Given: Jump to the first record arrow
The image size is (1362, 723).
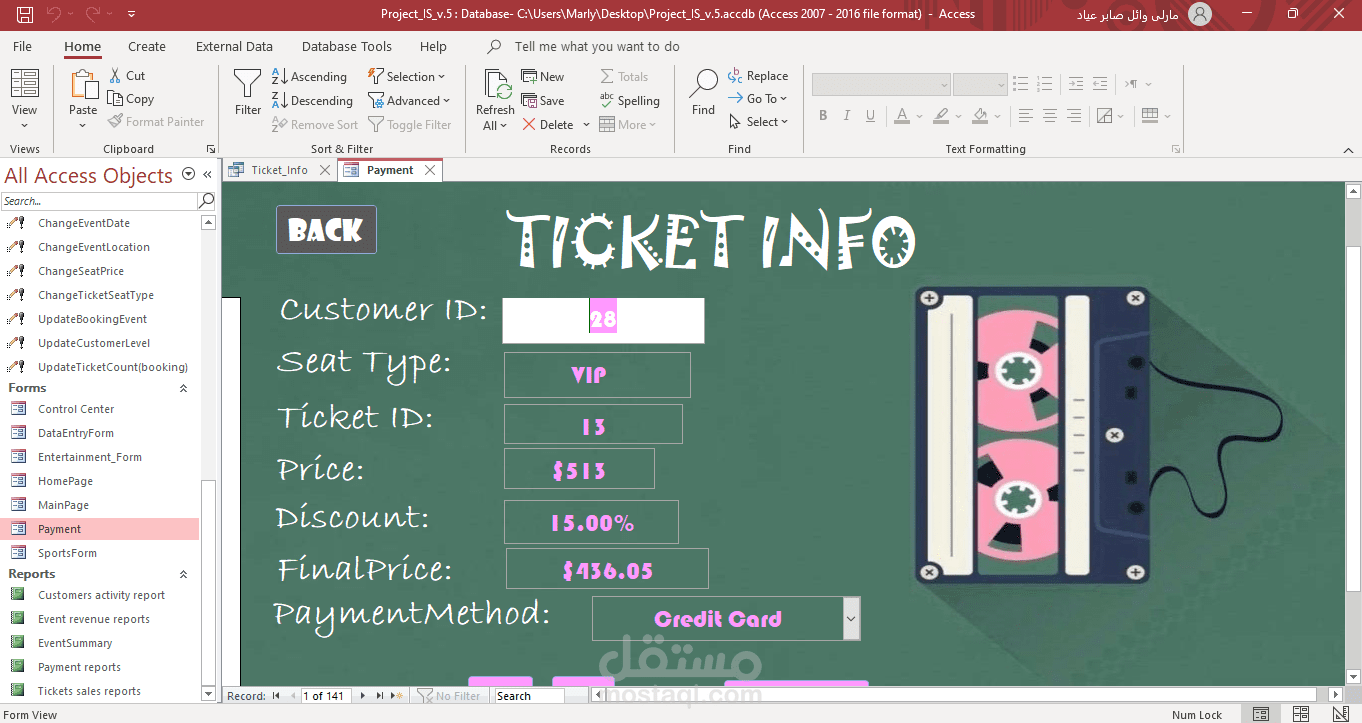Looking at the screenshot, I should (x=276, y=695).
